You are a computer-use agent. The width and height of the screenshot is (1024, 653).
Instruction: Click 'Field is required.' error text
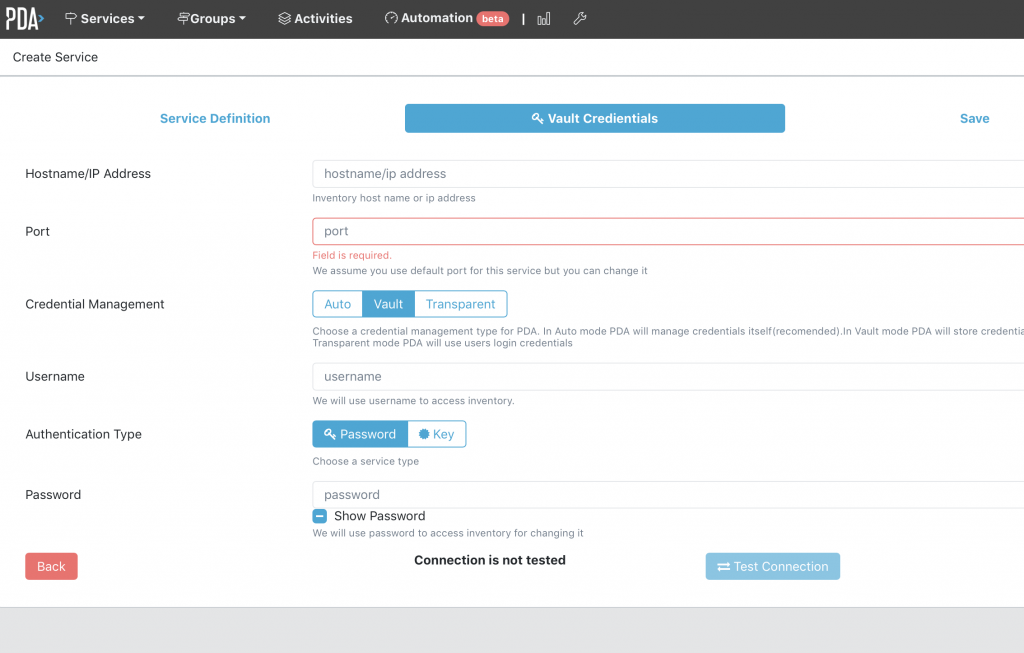[352, 255]
